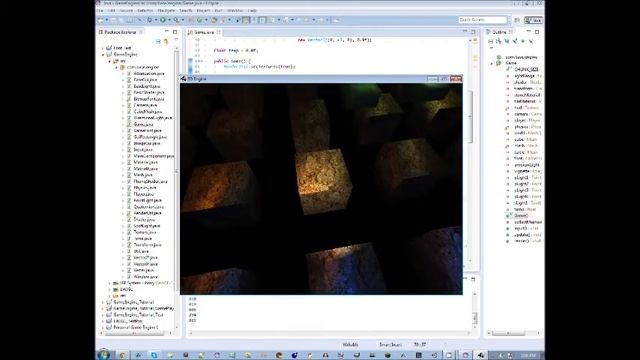
Task: Select Camera.java in Package Explorer
Action: tap(145, 105)
